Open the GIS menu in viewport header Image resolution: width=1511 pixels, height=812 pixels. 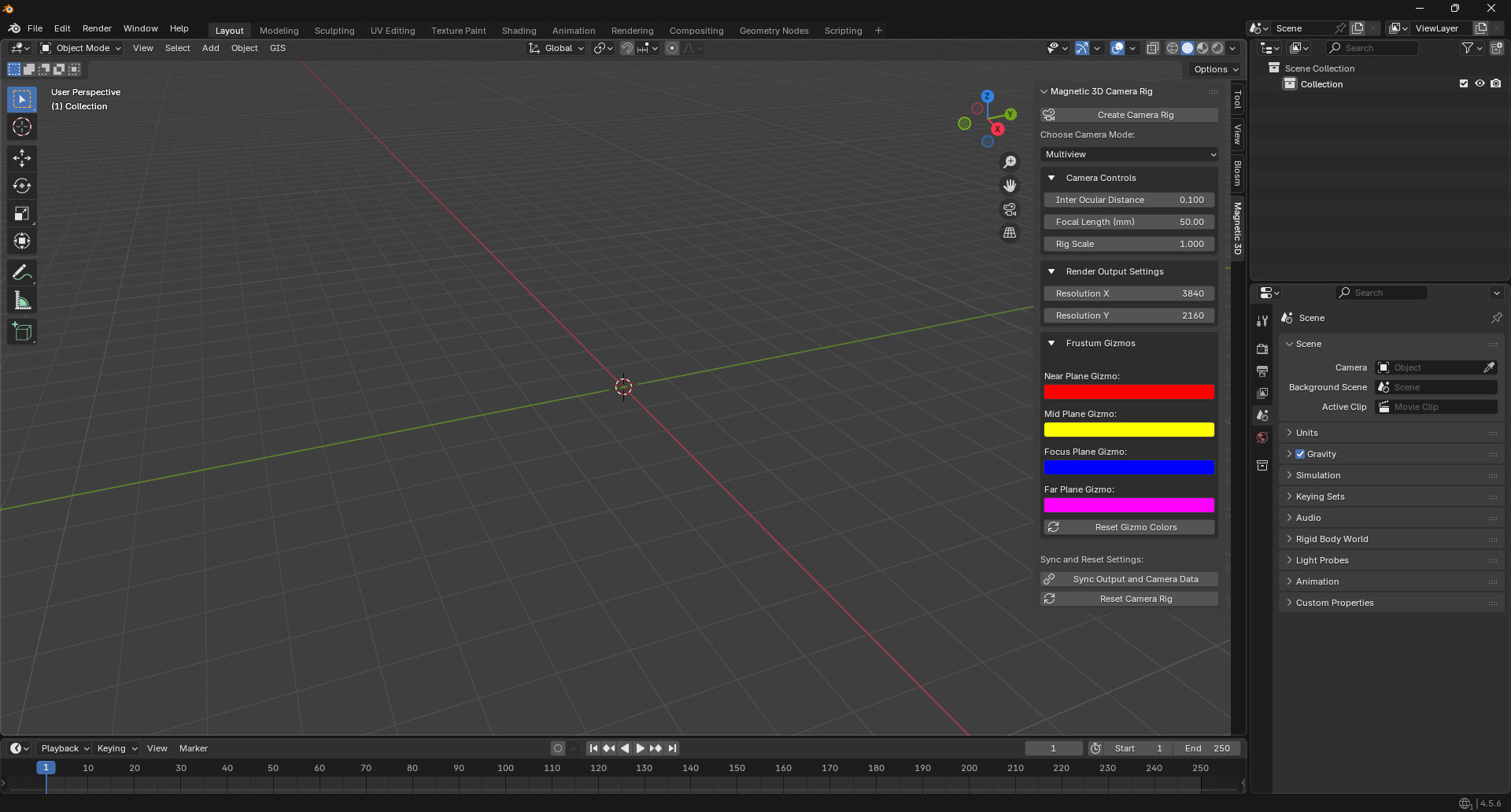[x=278, y=48]
